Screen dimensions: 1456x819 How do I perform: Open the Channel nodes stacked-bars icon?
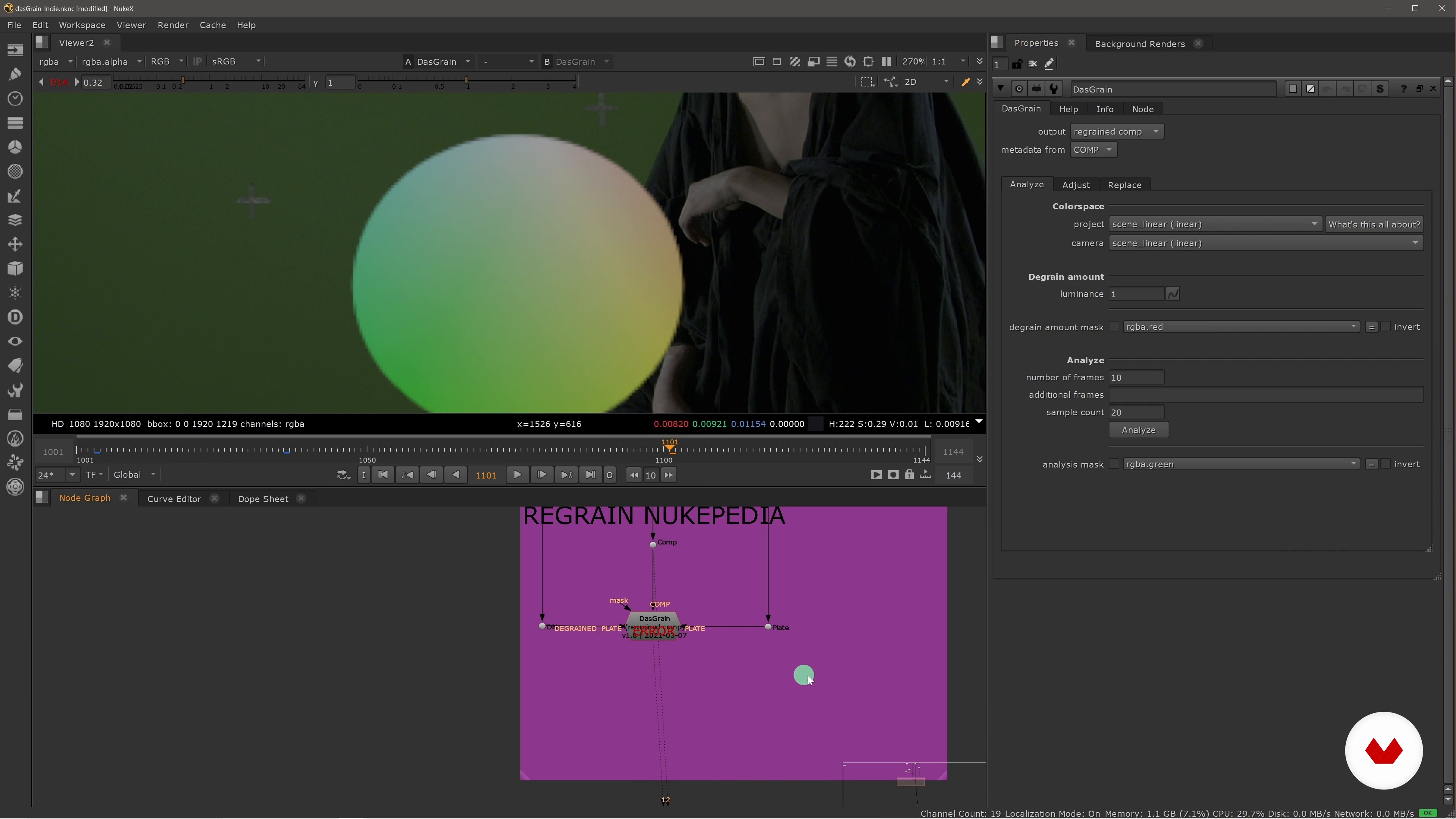pos(15,122)
